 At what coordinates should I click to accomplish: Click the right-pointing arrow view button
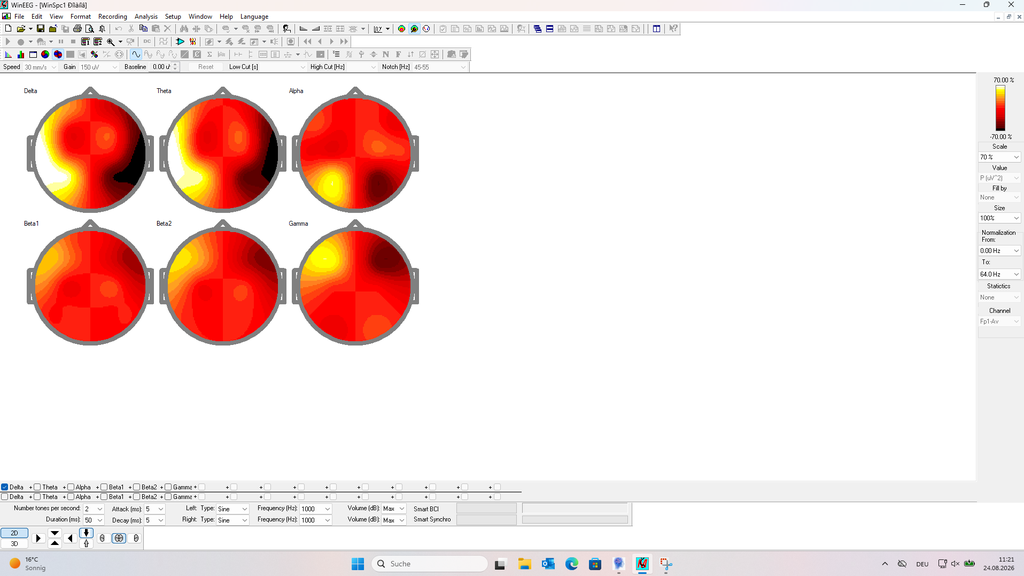click(38, 538)
